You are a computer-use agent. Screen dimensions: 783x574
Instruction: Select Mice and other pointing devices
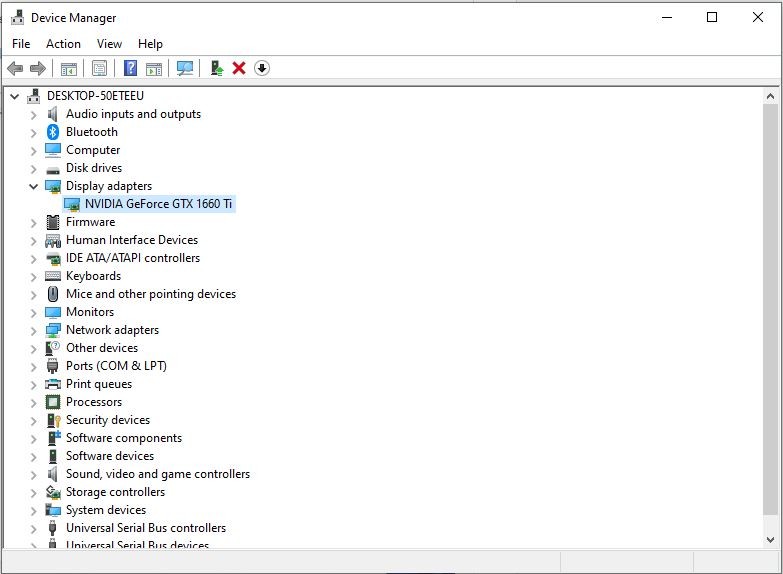(x=151, y=294)
